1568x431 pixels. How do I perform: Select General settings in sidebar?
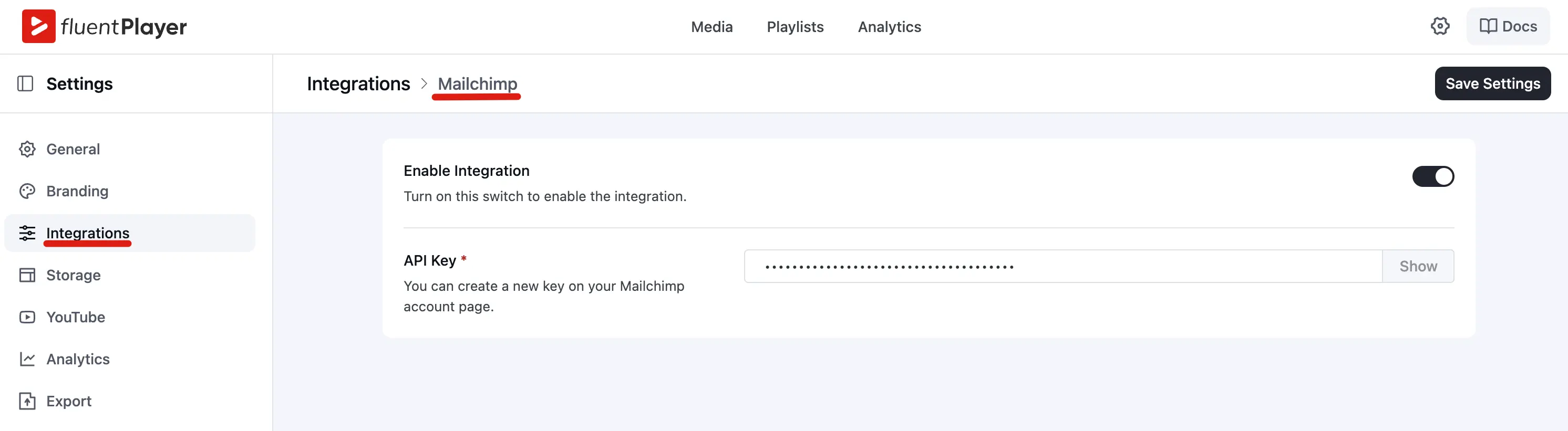[x=130, y=149]
